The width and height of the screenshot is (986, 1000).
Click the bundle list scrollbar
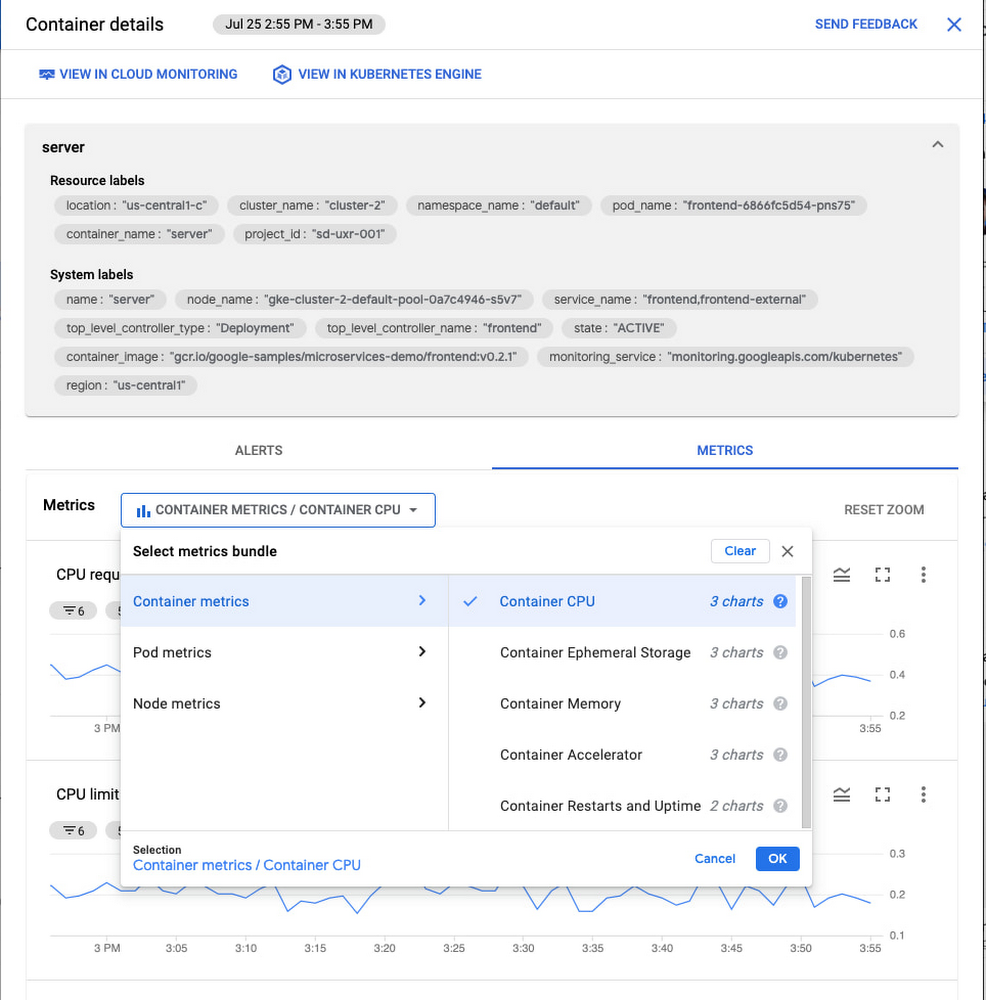point(806,702)
